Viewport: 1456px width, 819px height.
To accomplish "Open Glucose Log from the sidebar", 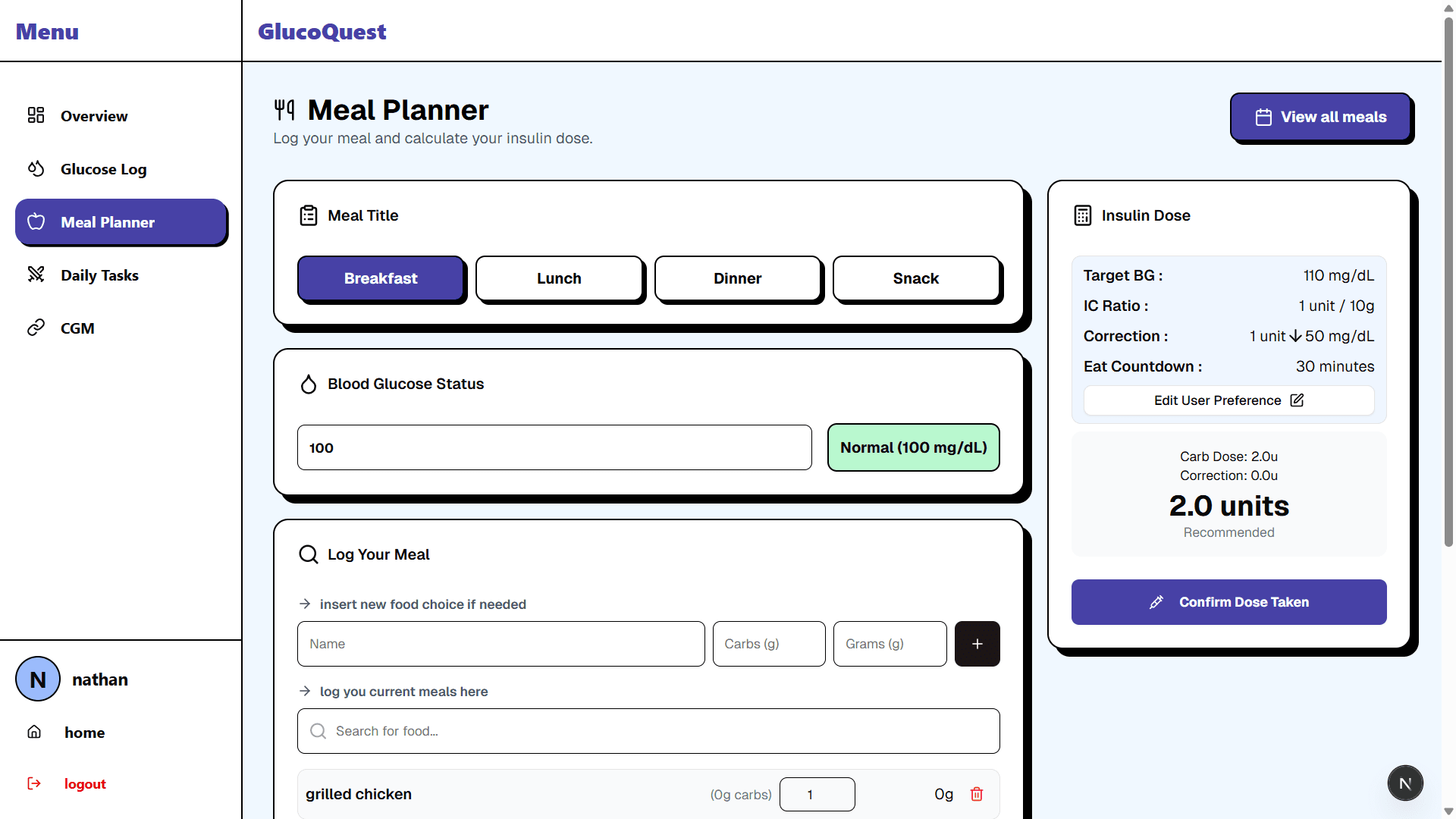I will pyautogui.click(x=104, y=168).
